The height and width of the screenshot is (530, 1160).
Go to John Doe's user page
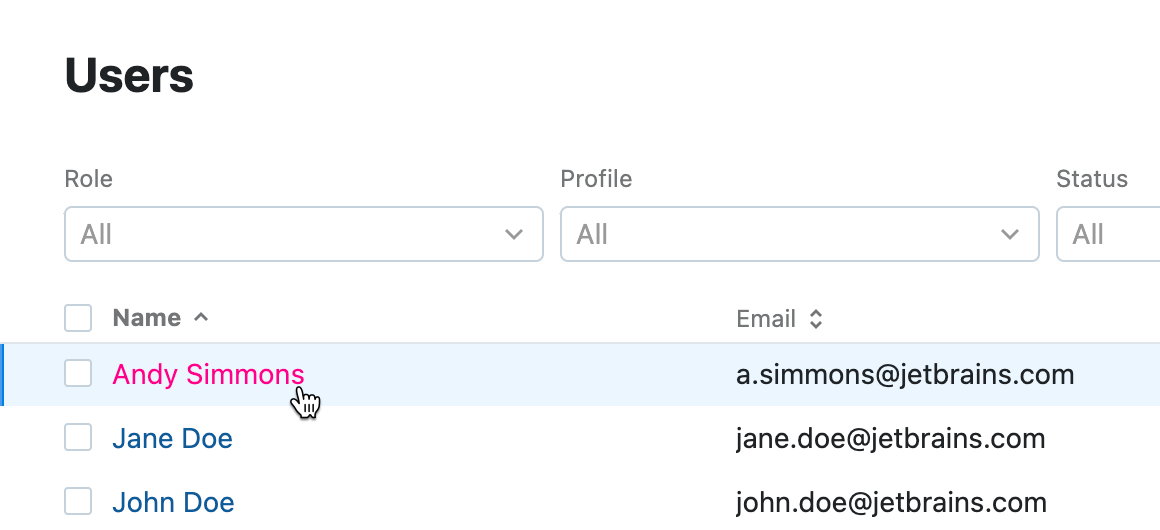point(173,502)
